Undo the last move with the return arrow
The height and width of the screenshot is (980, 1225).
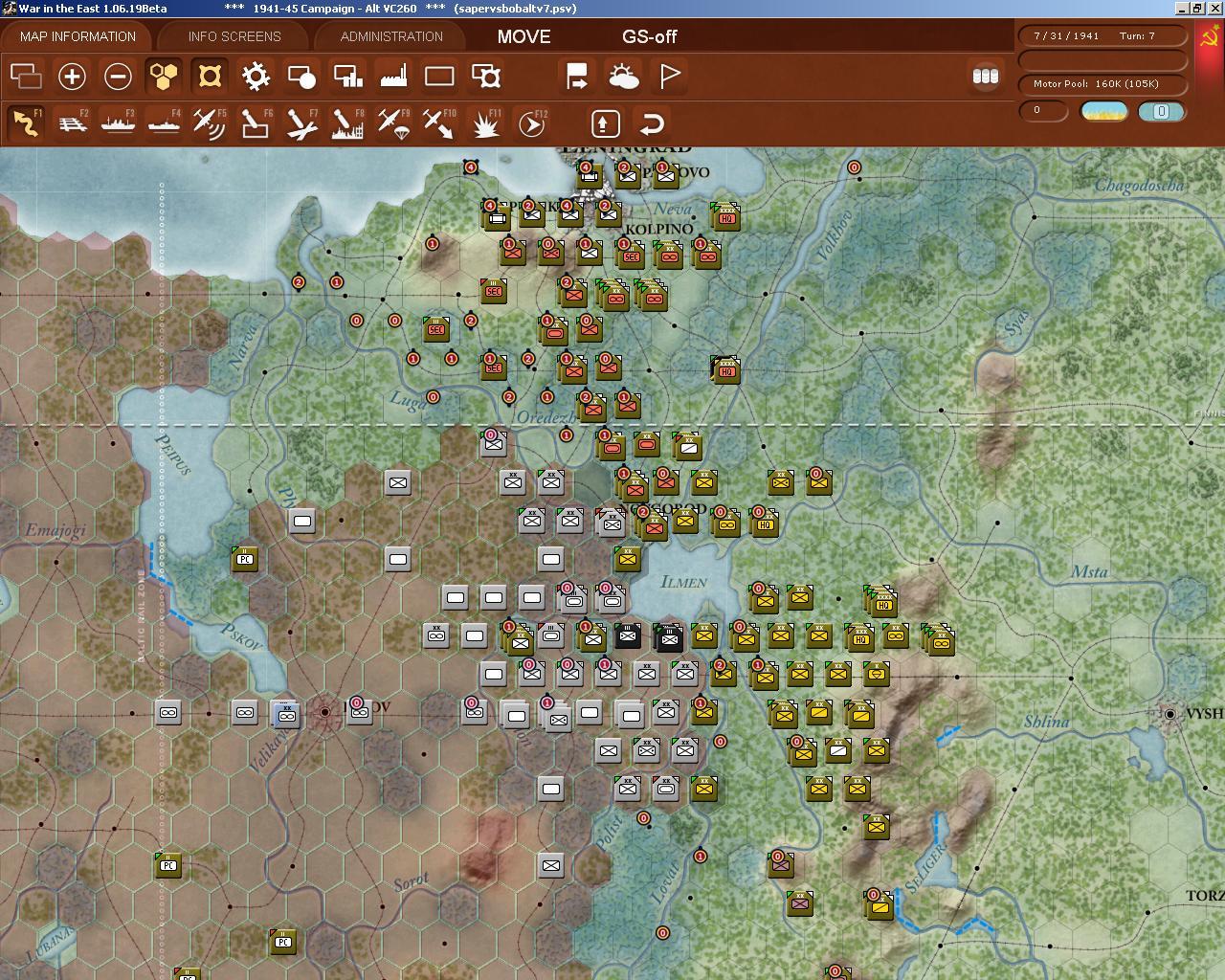[651, 123]
